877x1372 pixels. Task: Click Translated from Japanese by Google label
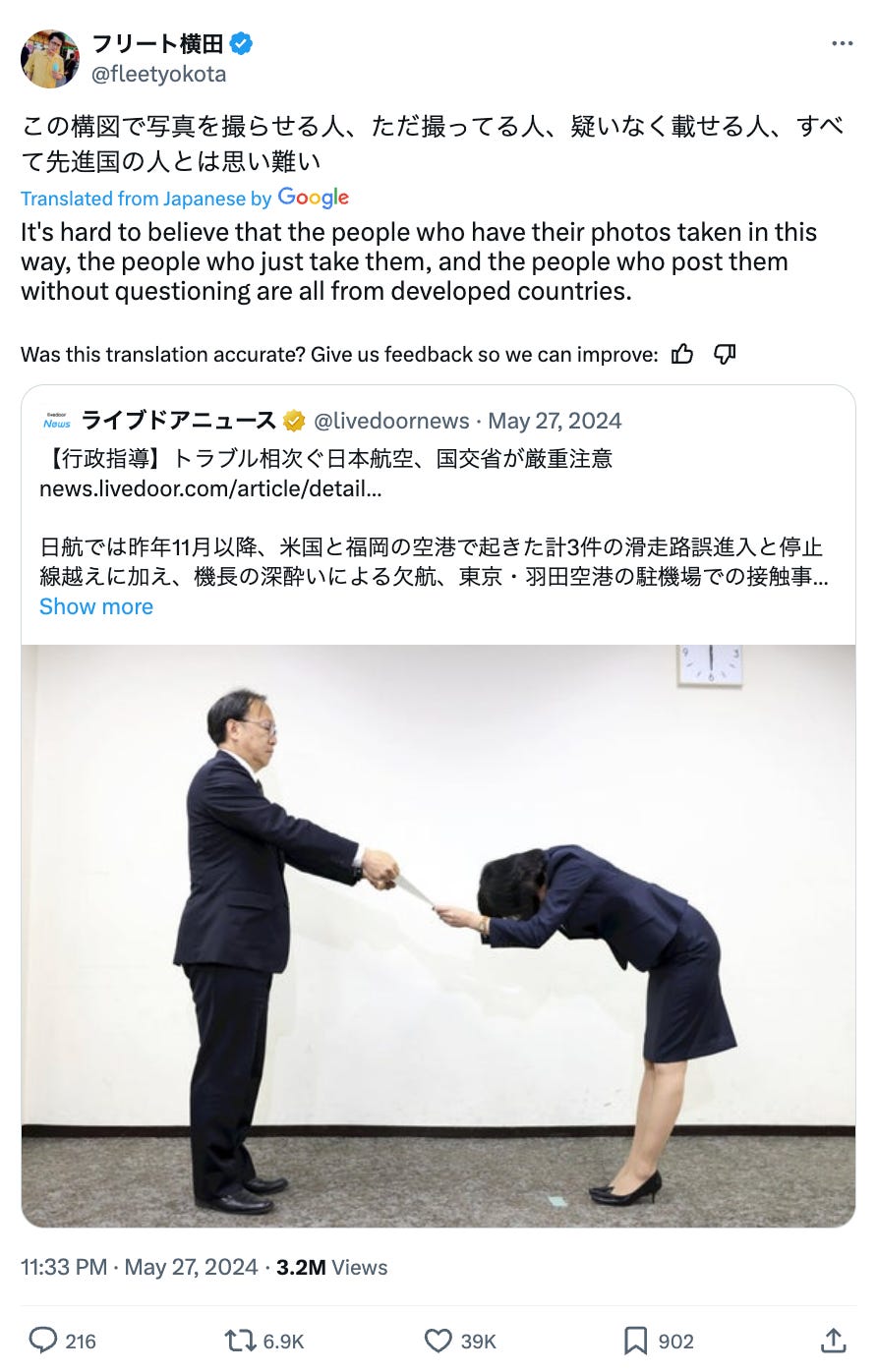[x=185, y=198]
